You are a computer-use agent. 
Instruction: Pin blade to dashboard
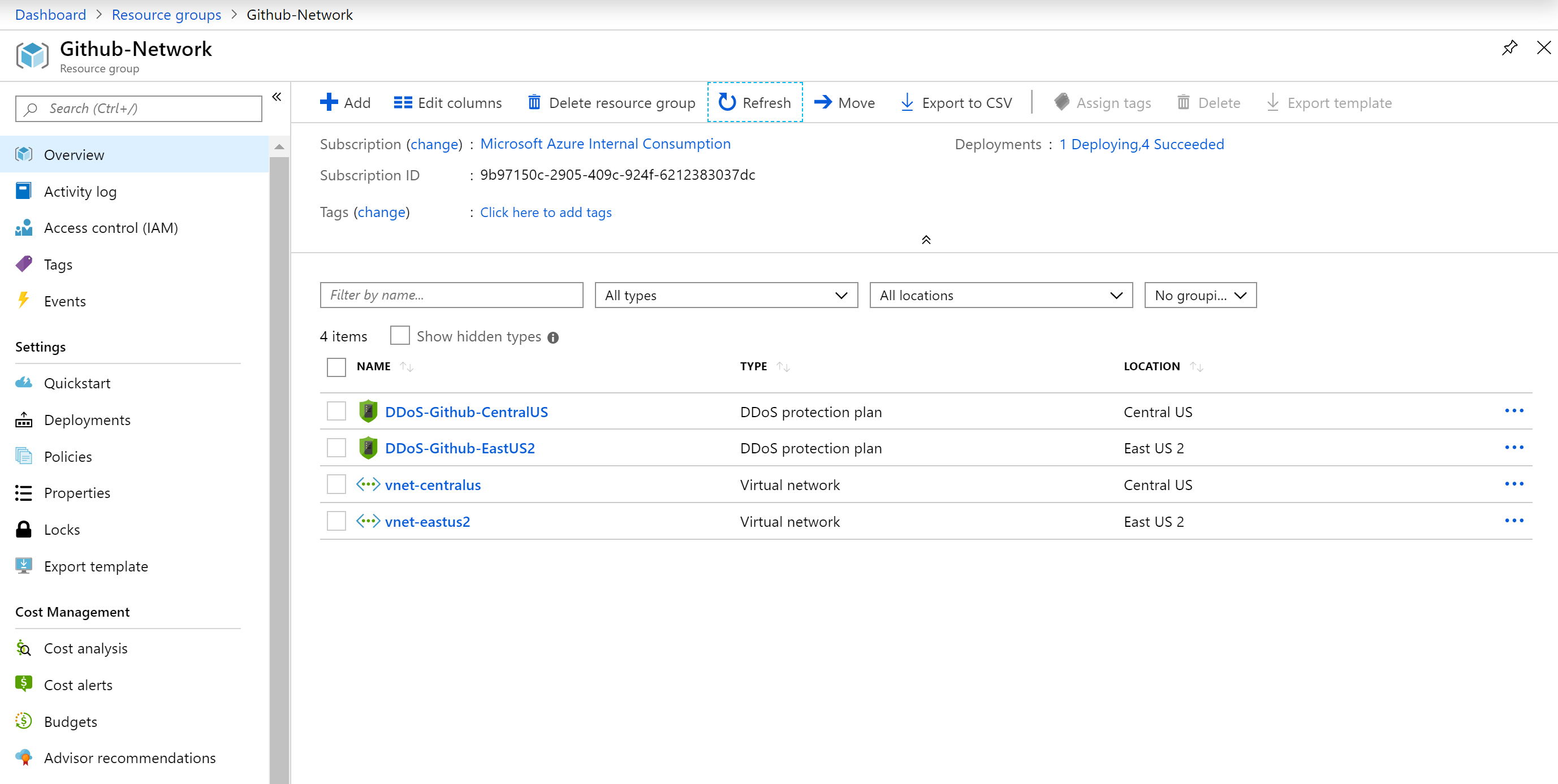point(1509,47)
